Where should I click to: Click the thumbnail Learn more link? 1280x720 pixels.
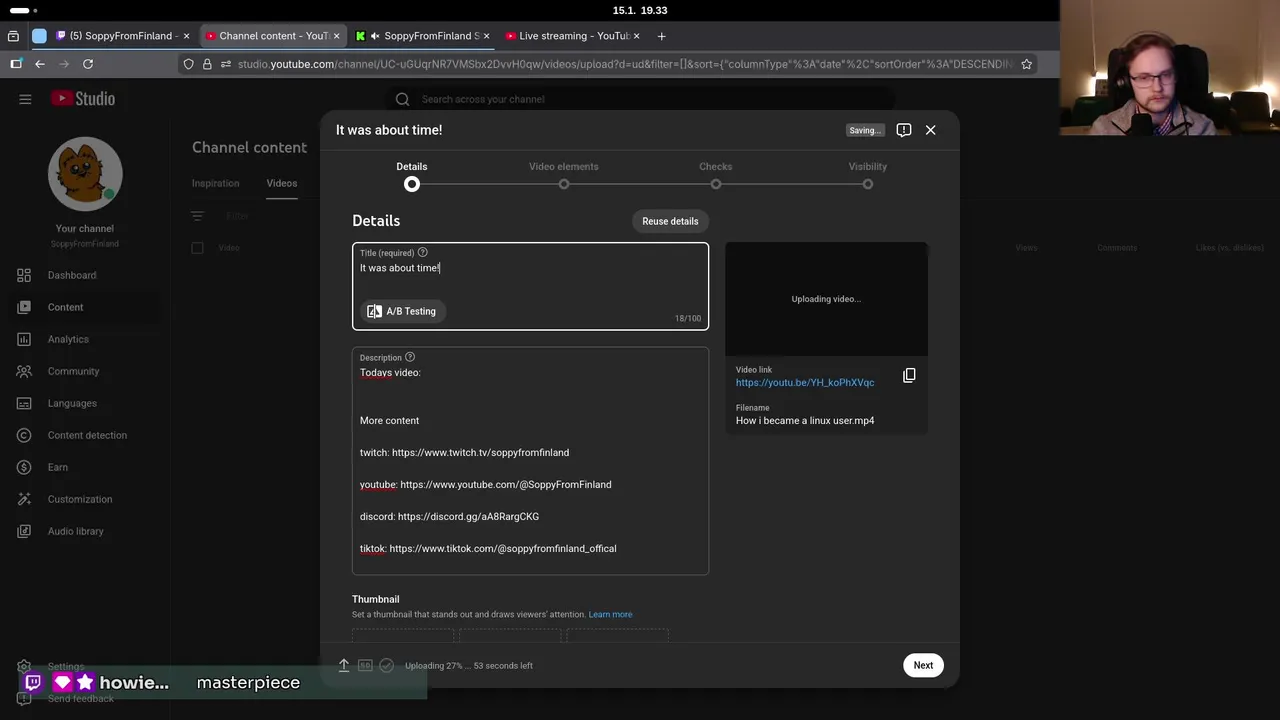coord(610,614)
